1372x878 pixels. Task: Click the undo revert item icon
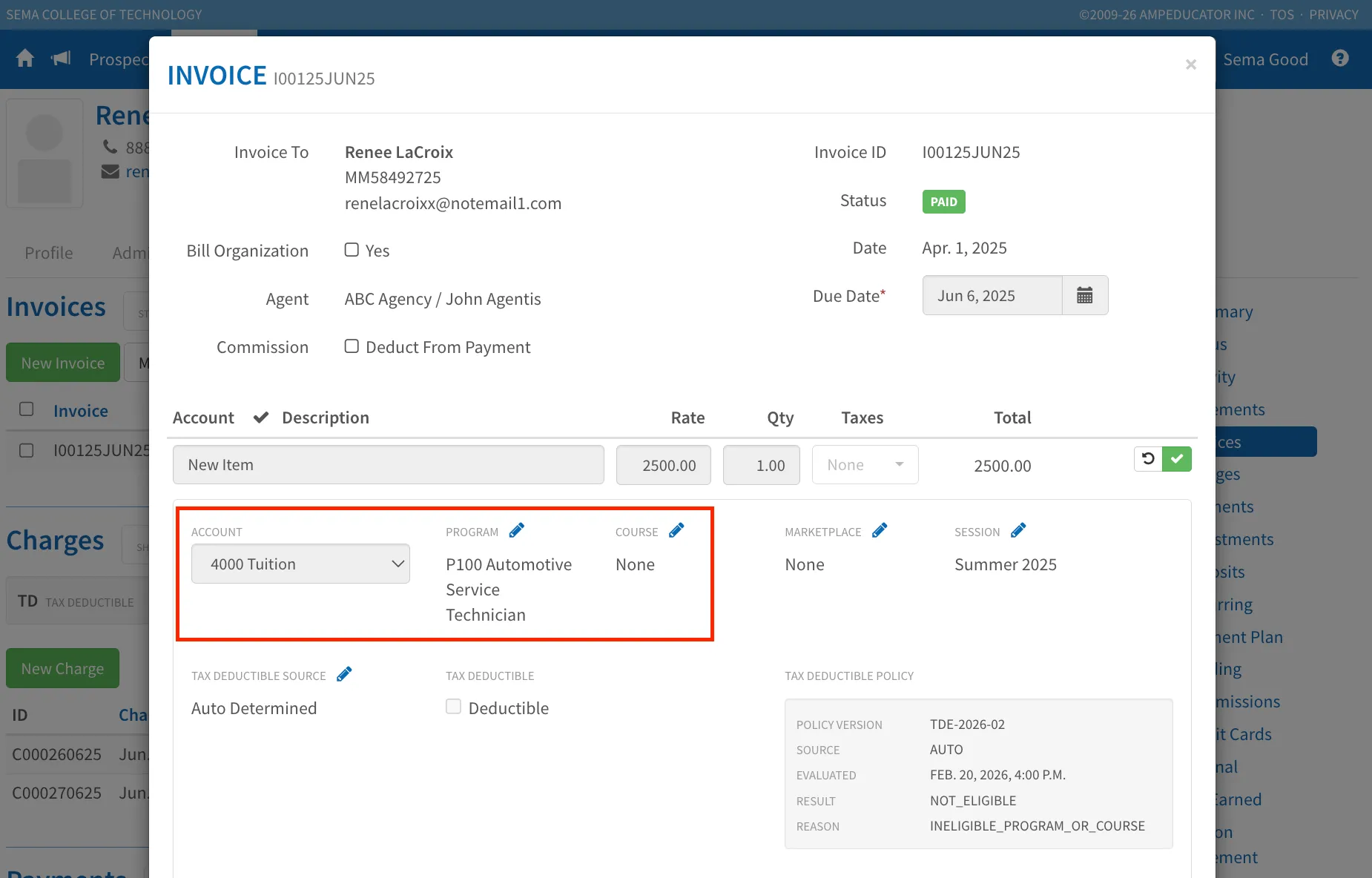[x=1148, y=459]
